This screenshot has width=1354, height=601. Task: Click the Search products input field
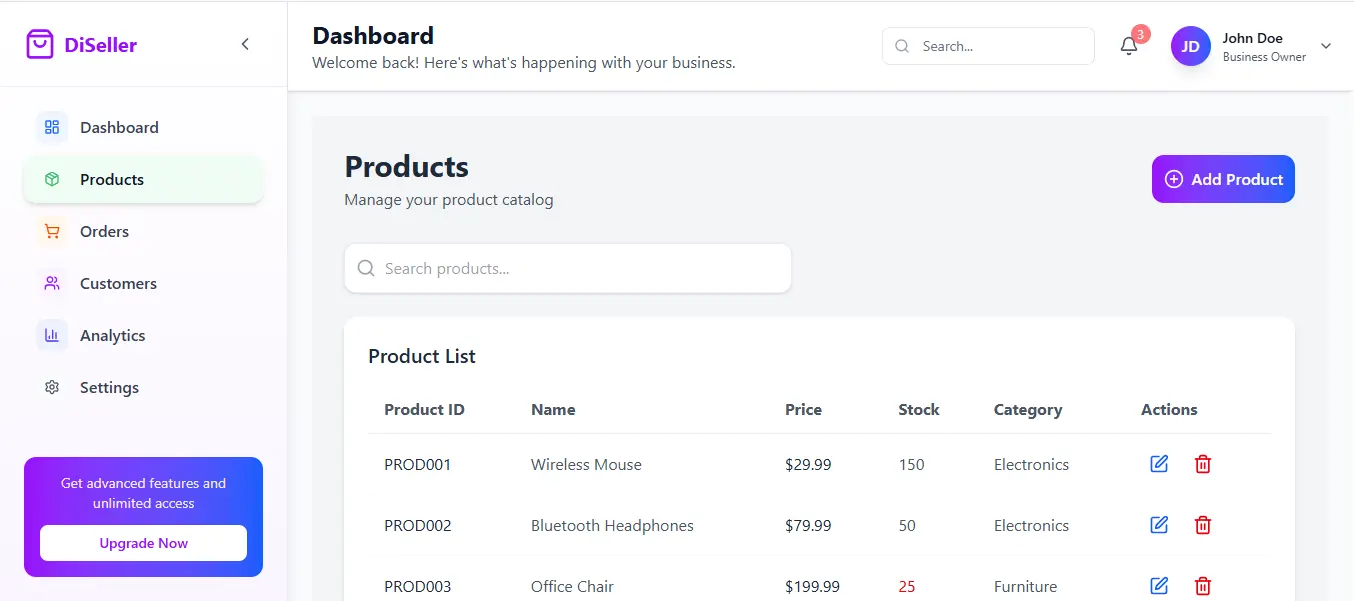[x=567, y=268]
